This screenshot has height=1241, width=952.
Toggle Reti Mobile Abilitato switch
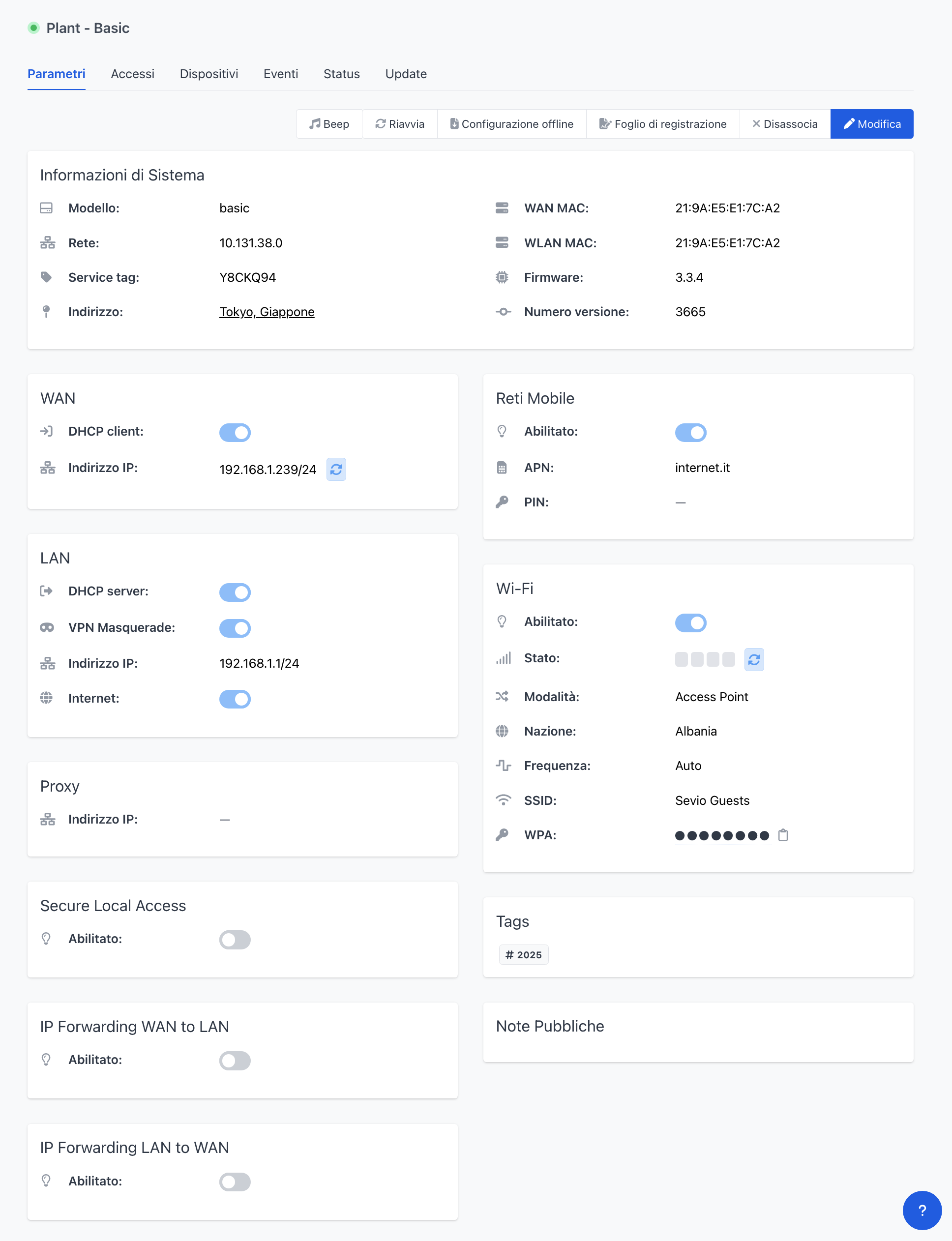690,432
